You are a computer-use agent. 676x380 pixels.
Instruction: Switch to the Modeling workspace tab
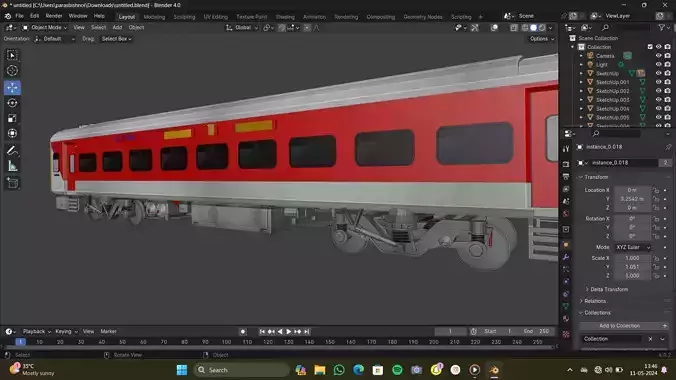pyautogui.click(x=154, y=17)
